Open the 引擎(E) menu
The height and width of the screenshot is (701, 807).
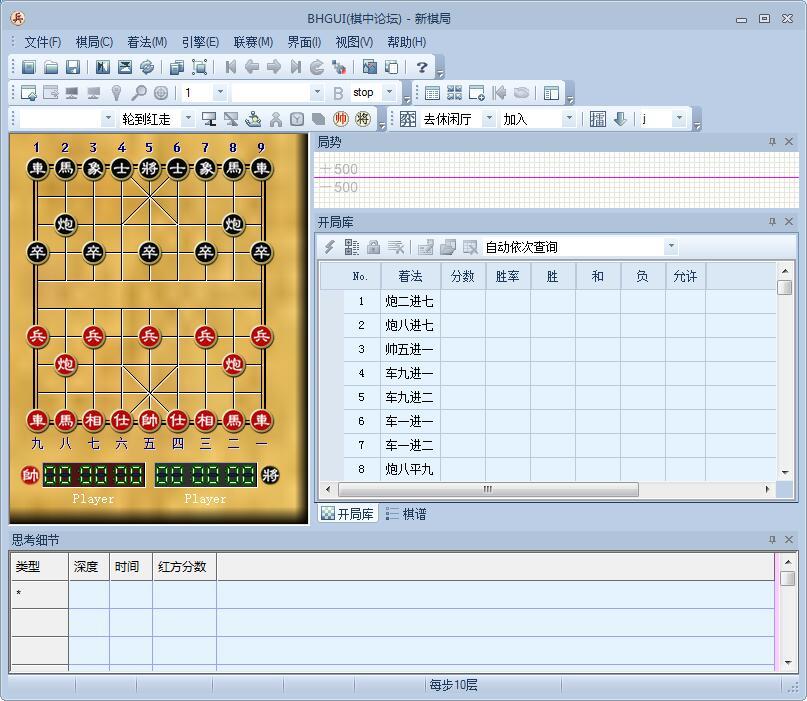tap(200, 42)
